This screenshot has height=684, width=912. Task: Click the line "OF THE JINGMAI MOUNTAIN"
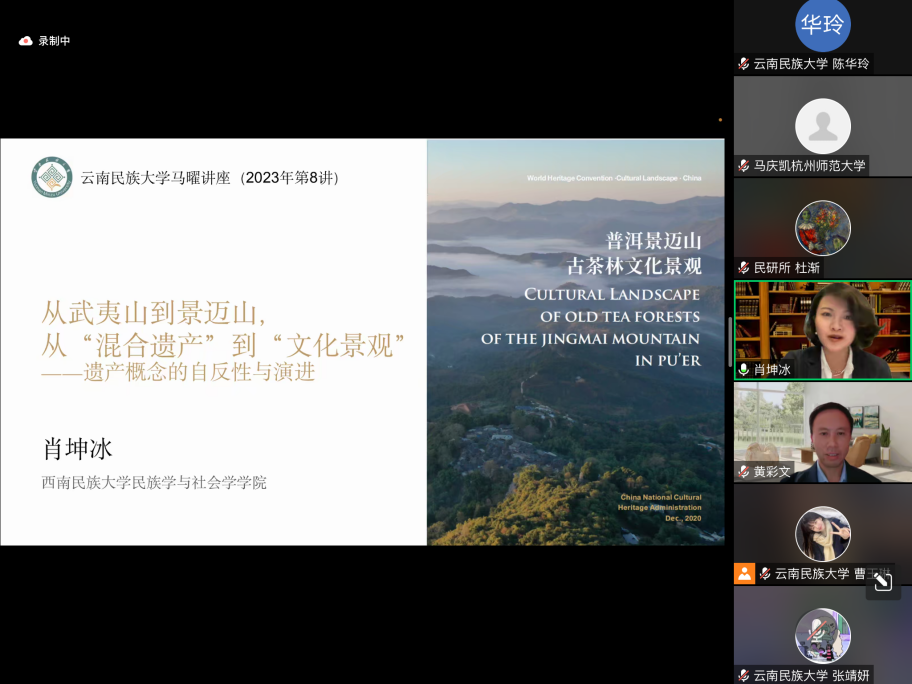[x=590, y=339]
